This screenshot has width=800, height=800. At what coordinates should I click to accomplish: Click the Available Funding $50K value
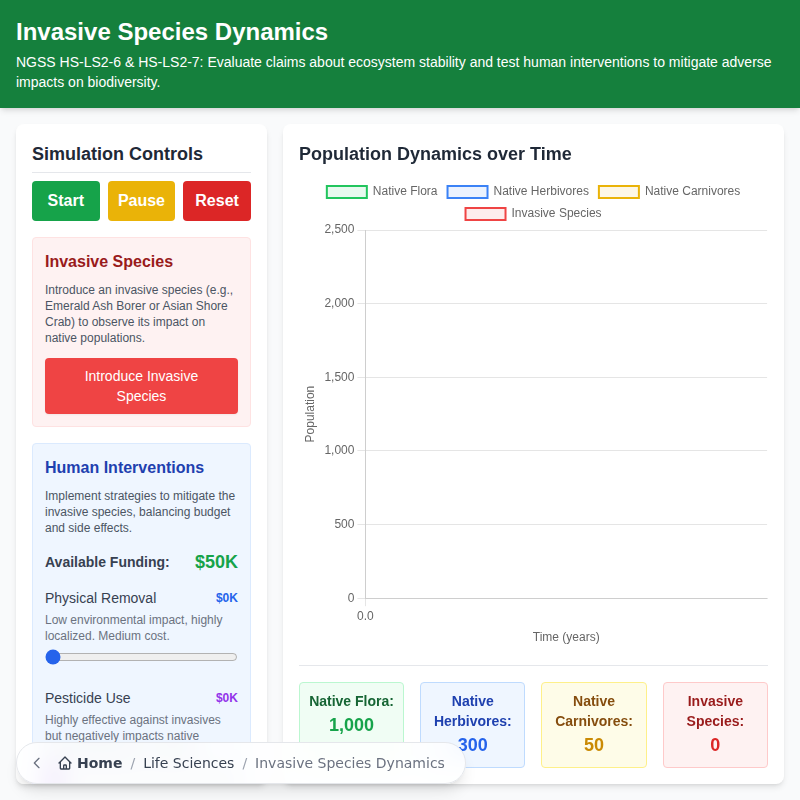216,562
